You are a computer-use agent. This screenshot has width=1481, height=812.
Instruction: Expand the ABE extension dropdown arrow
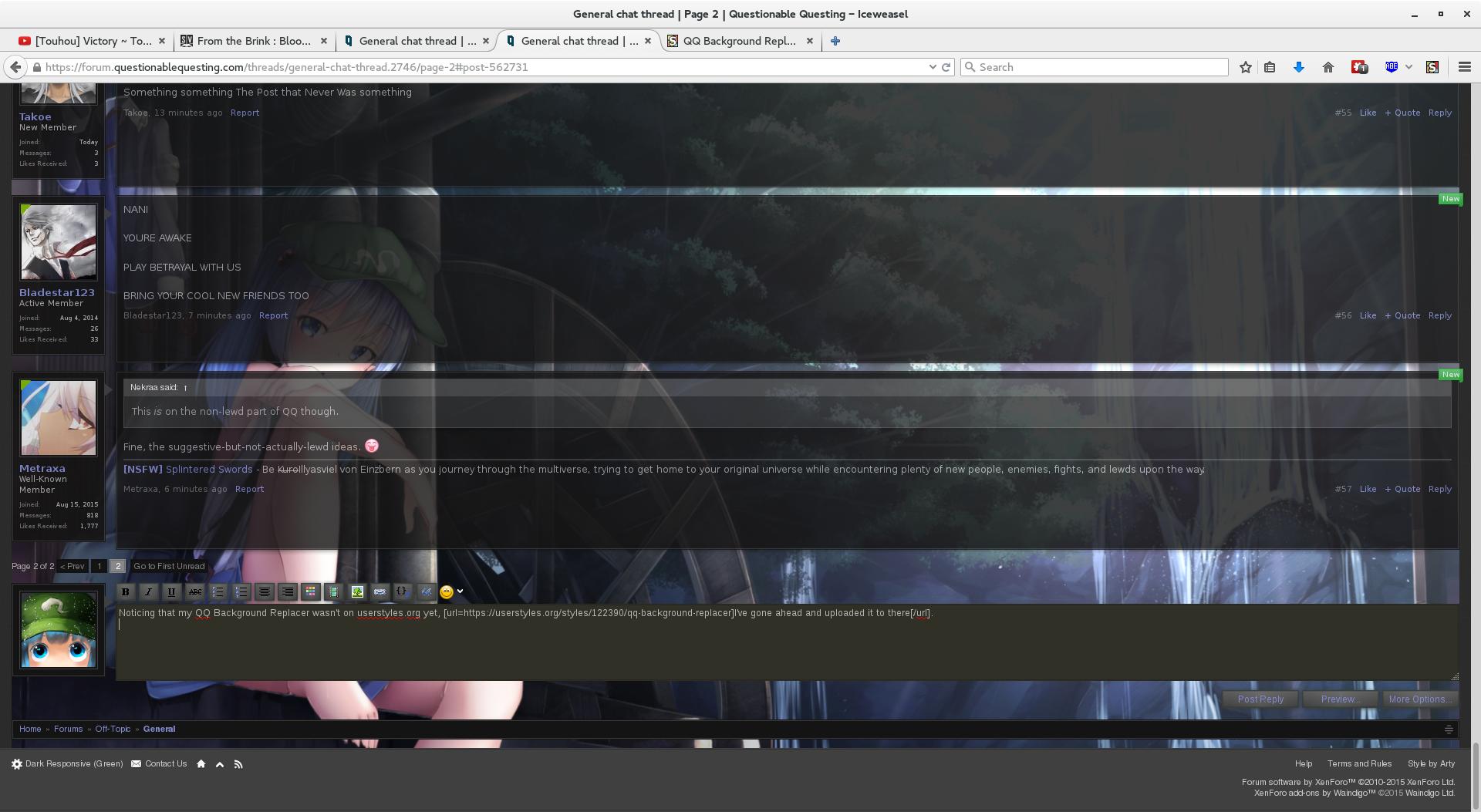[1408, 67]
